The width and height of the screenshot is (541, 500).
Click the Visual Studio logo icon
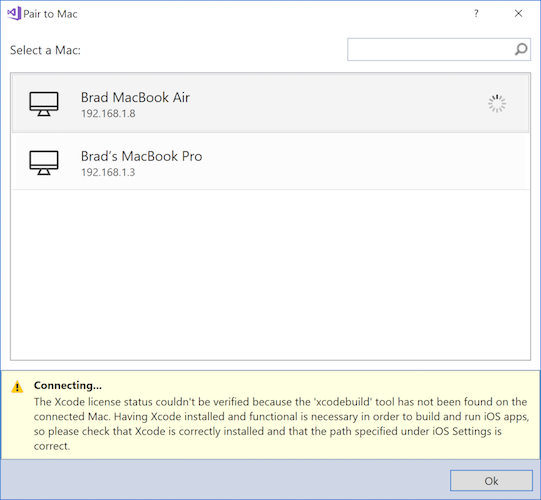[x=14, y=13]
